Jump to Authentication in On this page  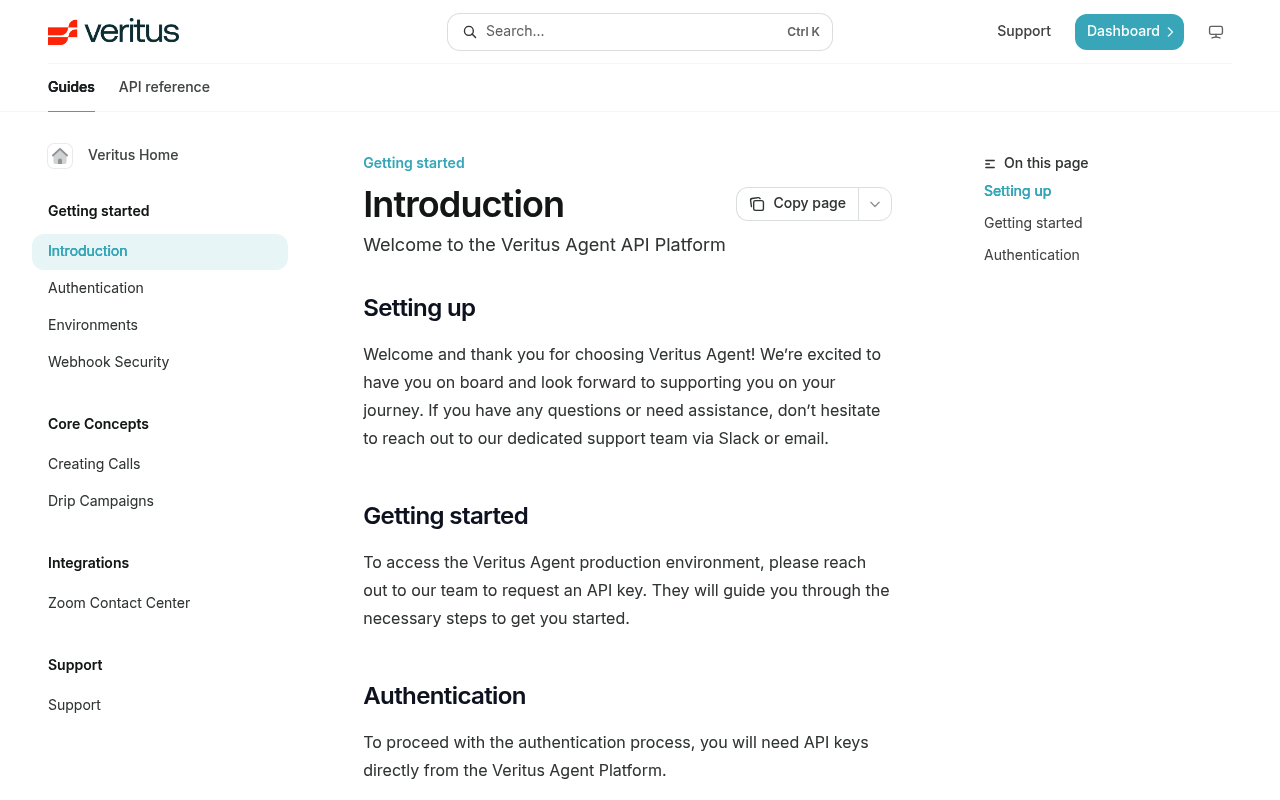(1032, 255)
